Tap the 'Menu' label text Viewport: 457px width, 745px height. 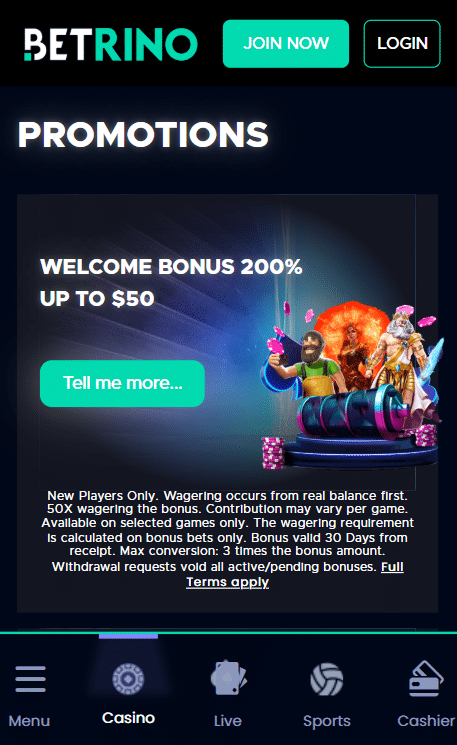coord(29,721)
